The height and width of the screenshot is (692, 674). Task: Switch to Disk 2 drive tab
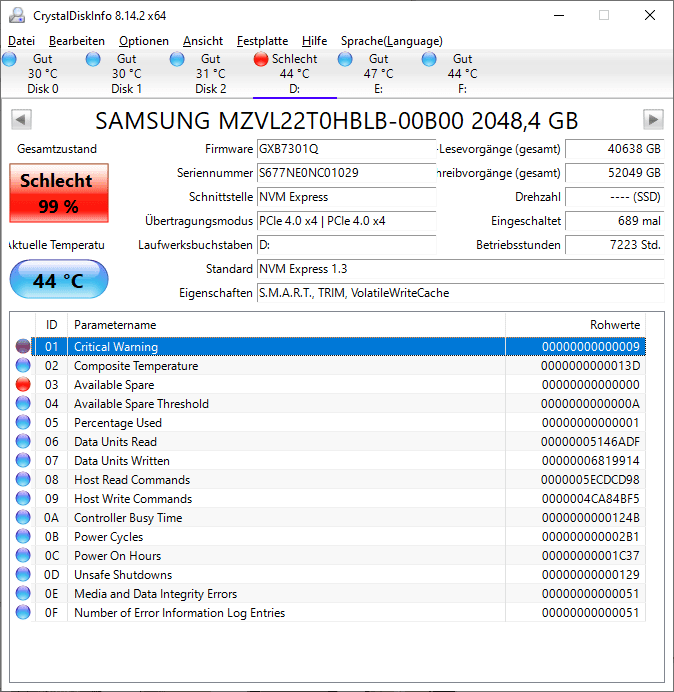[x=211, y=74]
